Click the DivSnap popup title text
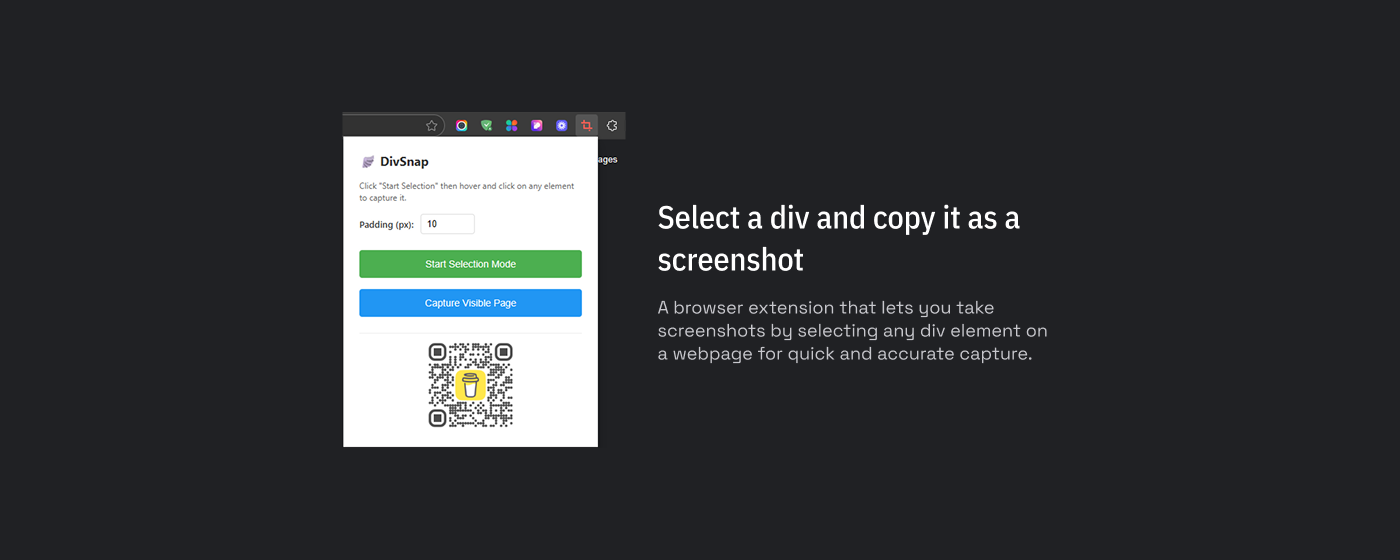The height and width of the screenshot is (560, 1400). (x=404, y=161)
